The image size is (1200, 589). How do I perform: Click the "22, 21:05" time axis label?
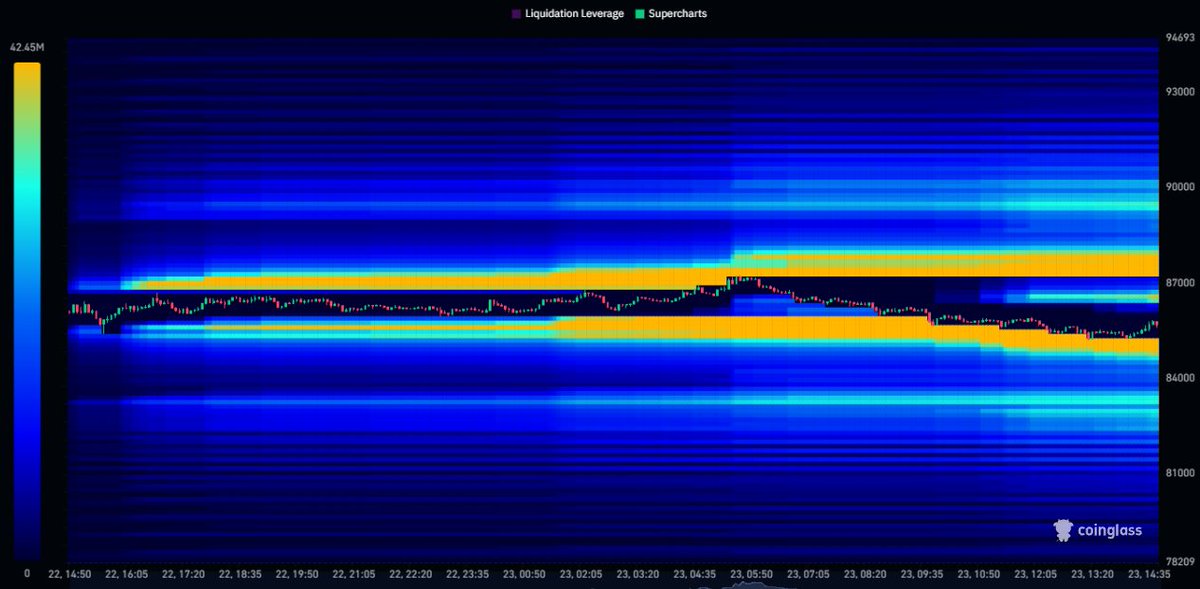pyautogui.click(x=354, y=575)
